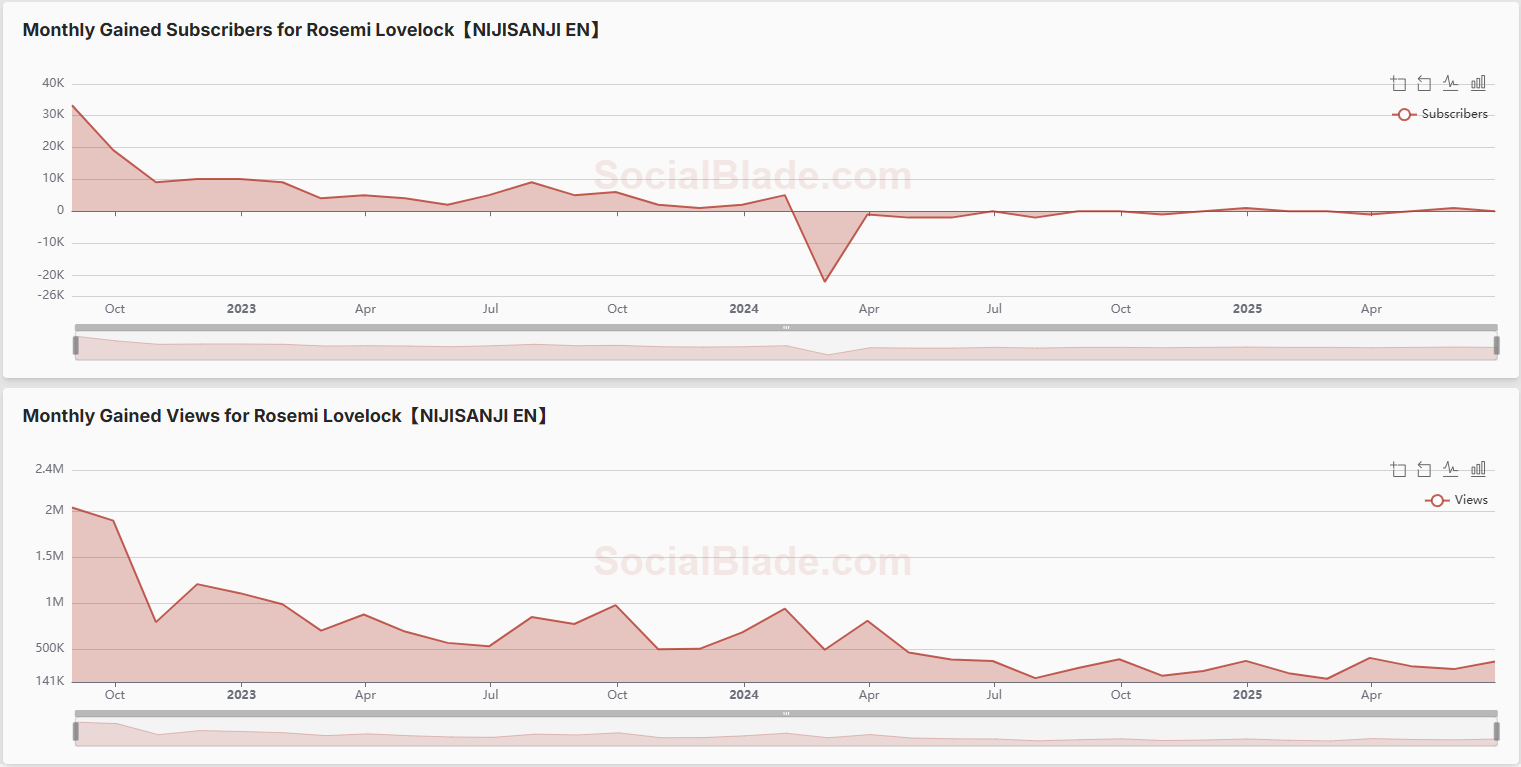Viewport: 1521px width, 767px height.
Task: Click the Monthly Gained Views chart title
Action: click(287, 416)
